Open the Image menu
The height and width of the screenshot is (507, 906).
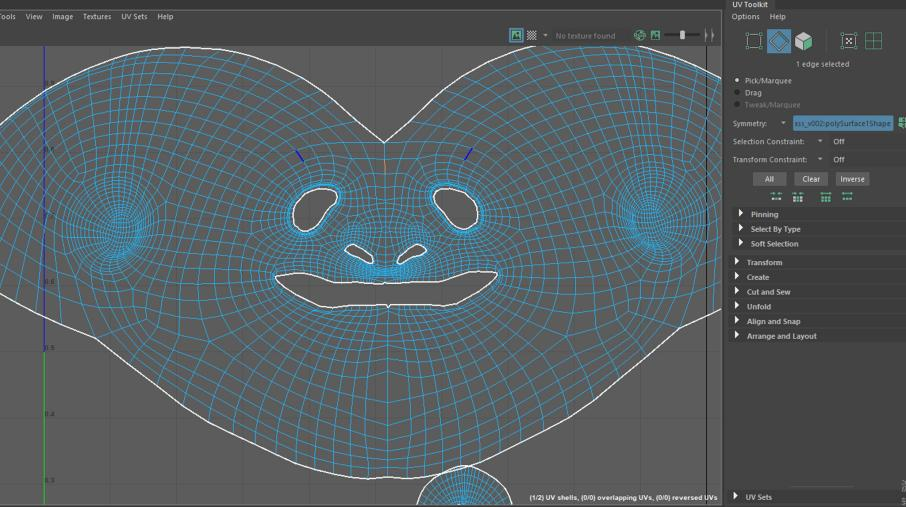tap(62, 17)
